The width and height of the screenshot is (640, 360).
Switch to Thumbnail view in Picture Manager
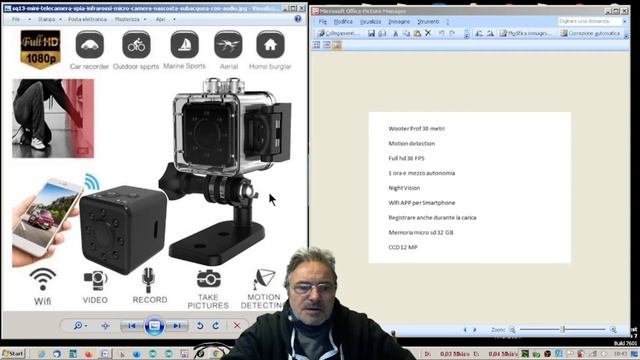coord(316,45)
